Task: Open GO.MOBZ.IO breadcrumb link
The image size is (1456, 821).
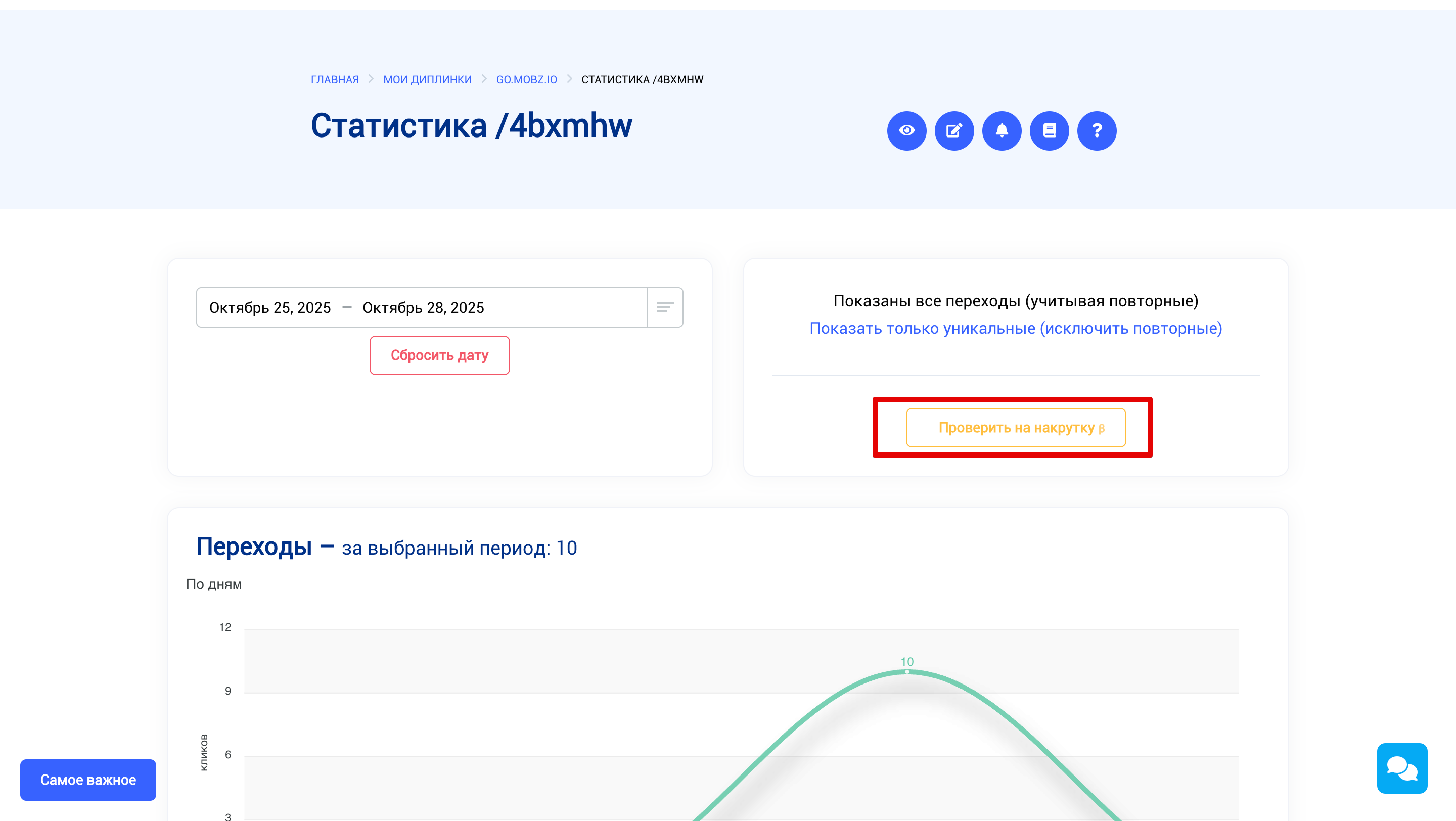Action: (x=526, y=79)
